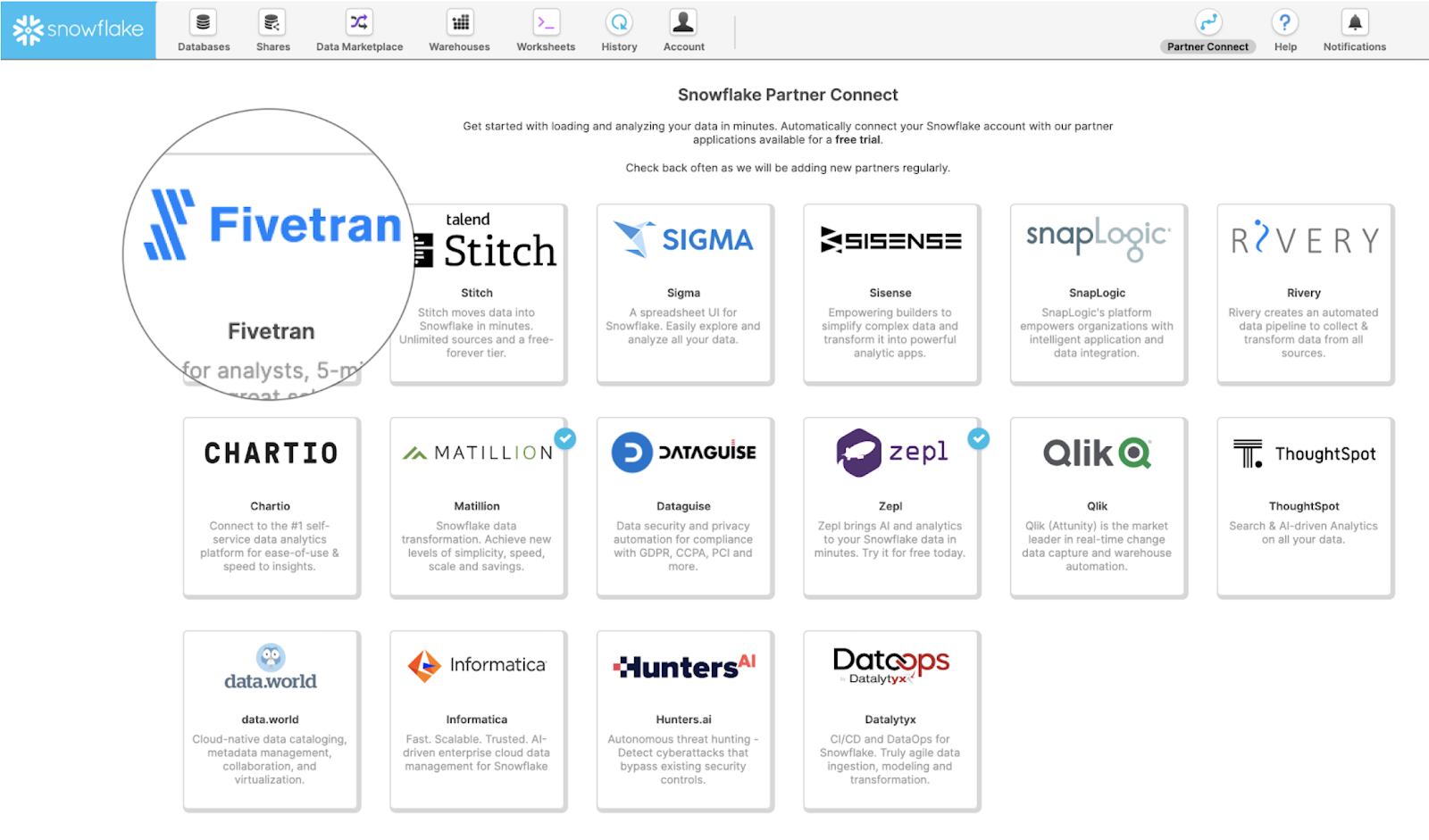Click the Rivery logo
Screen dimensions: 1429x840
click(1305, 238)
